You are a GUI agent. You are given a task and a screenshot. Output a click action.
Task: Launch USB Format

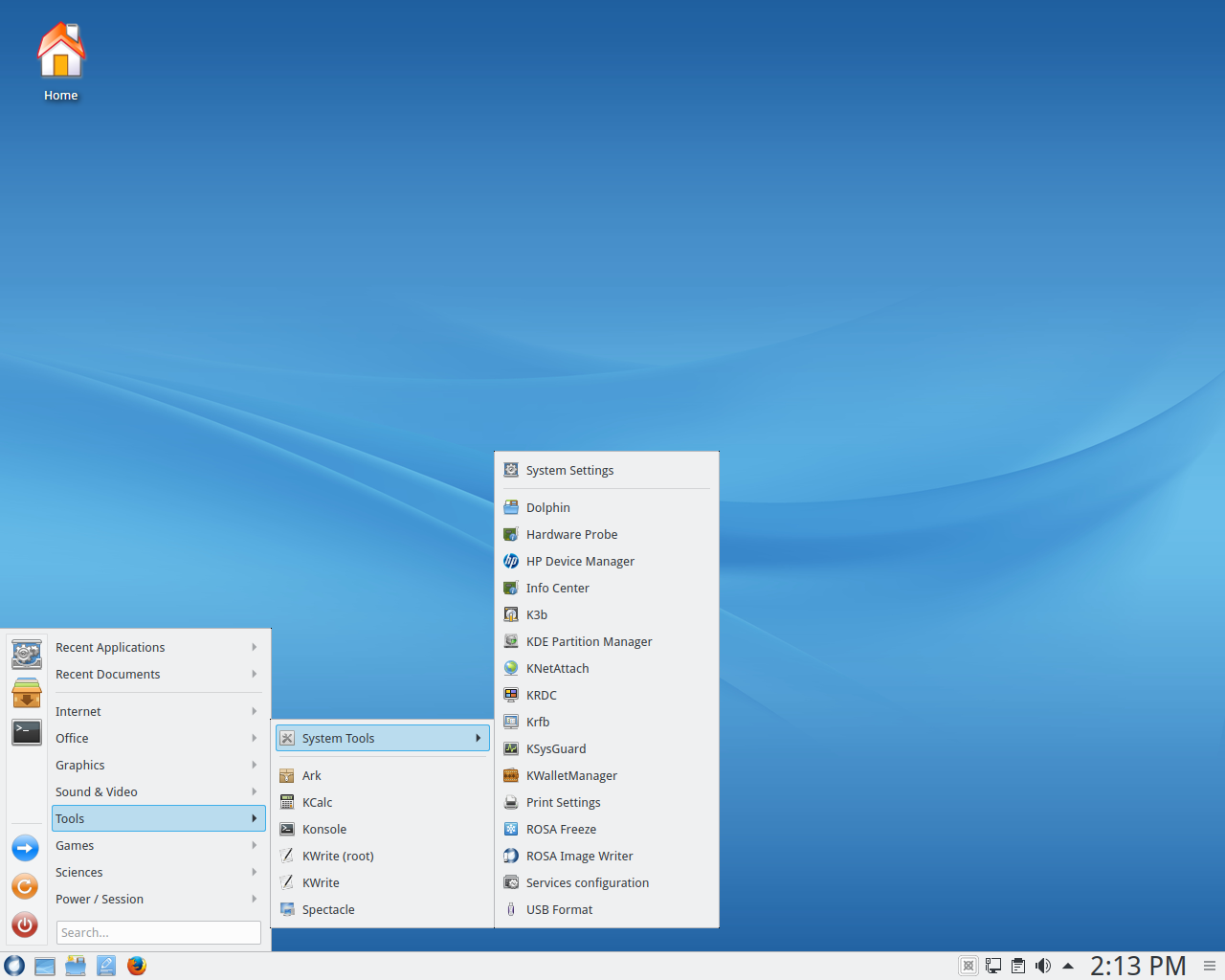click(607, 910)
